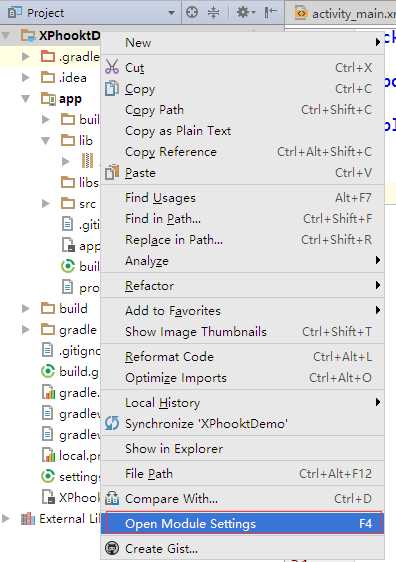The height and width of the screenshot is (562, 396).
Task: Click the jar archive icon under lib
Action: [87, 161]
